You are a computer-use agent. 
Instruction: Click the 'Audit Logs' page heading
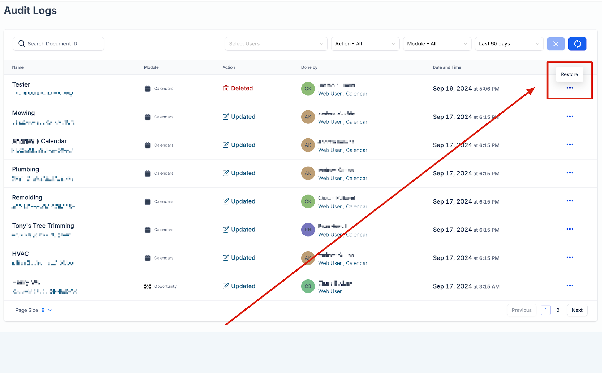point(30,11)
